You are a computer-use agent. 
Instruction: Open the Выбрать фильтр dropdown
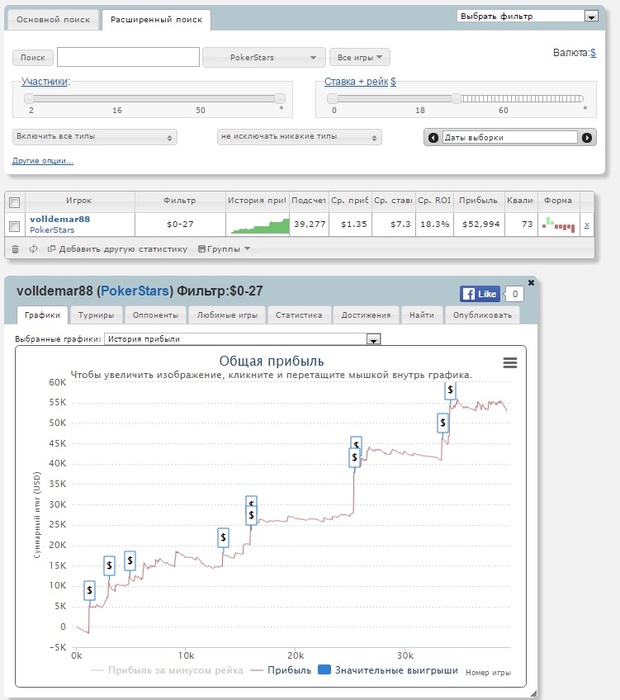coord(527,16)
